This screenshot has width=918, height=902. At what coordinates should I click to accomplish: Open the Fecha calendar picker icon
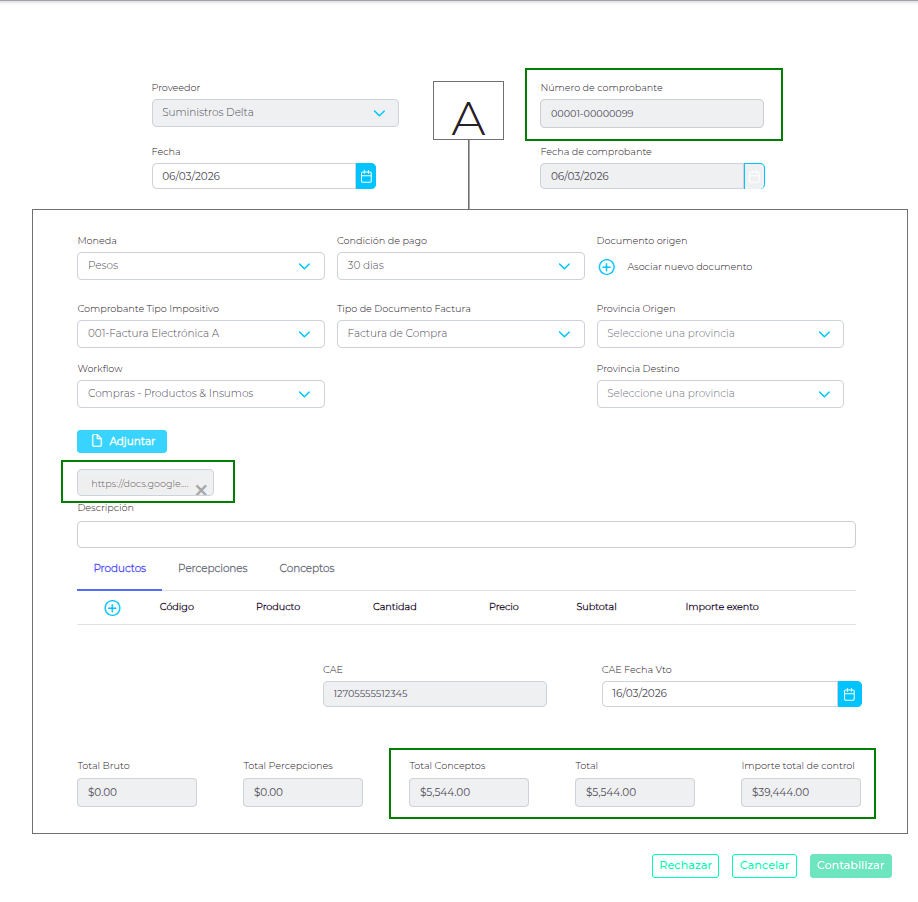[366, 177]
